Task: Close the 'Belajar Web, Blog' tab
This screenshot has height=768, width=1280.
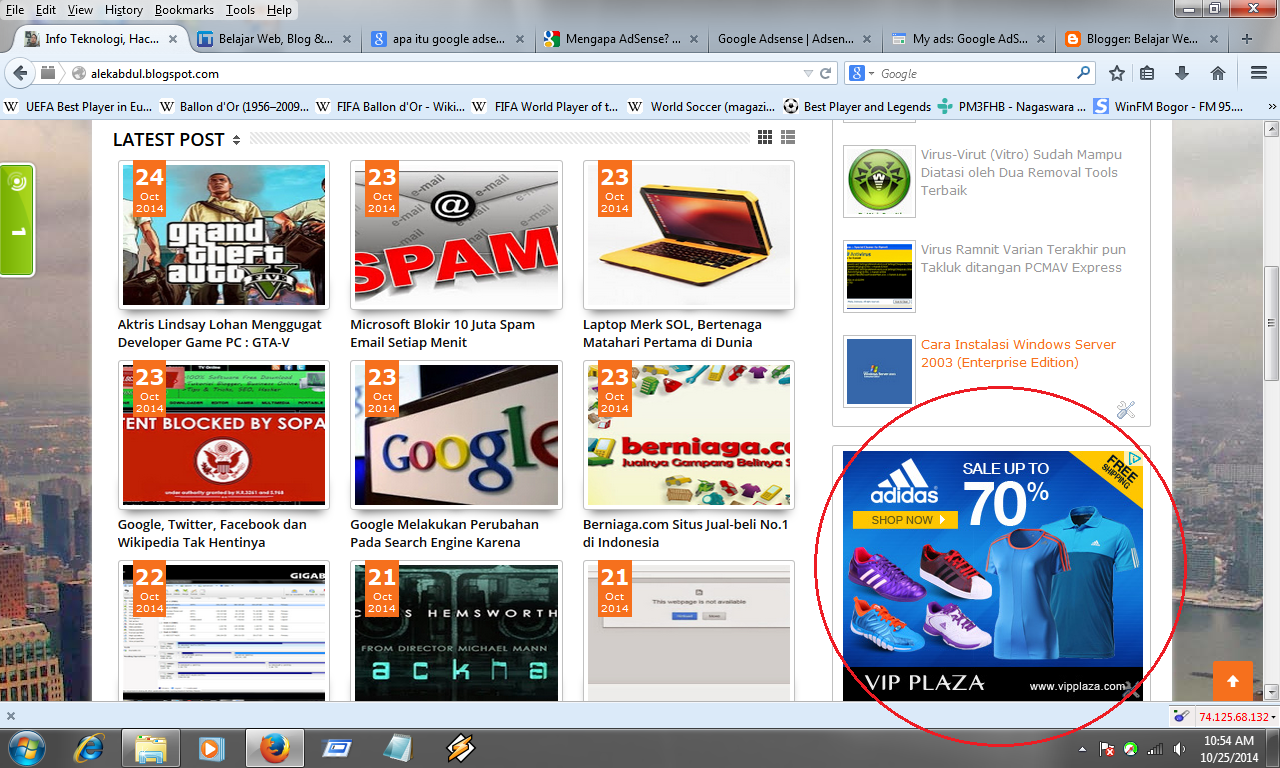Action: [x=347, y=39]
